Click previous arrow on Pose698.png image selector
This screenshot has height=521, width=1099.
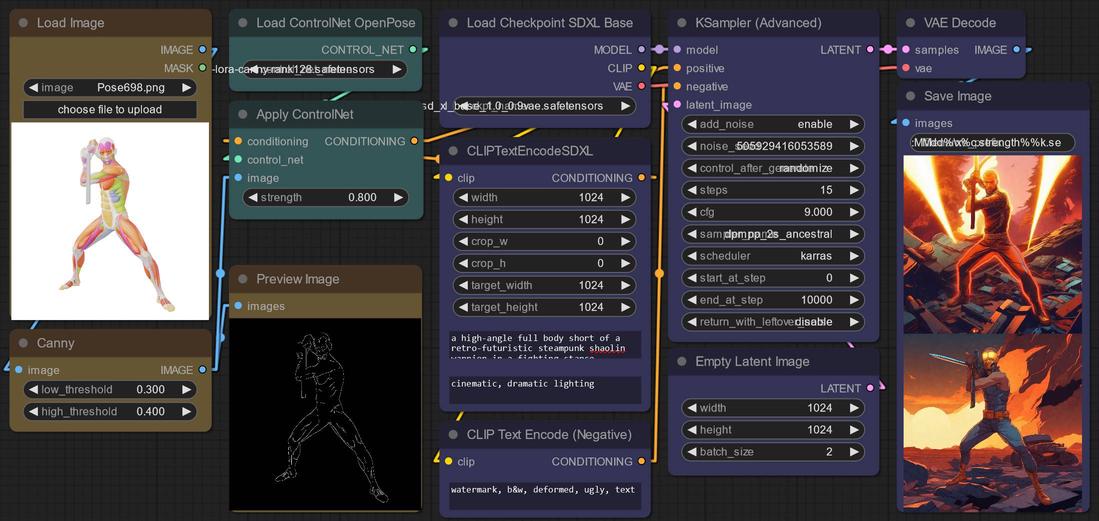(32, 88)
